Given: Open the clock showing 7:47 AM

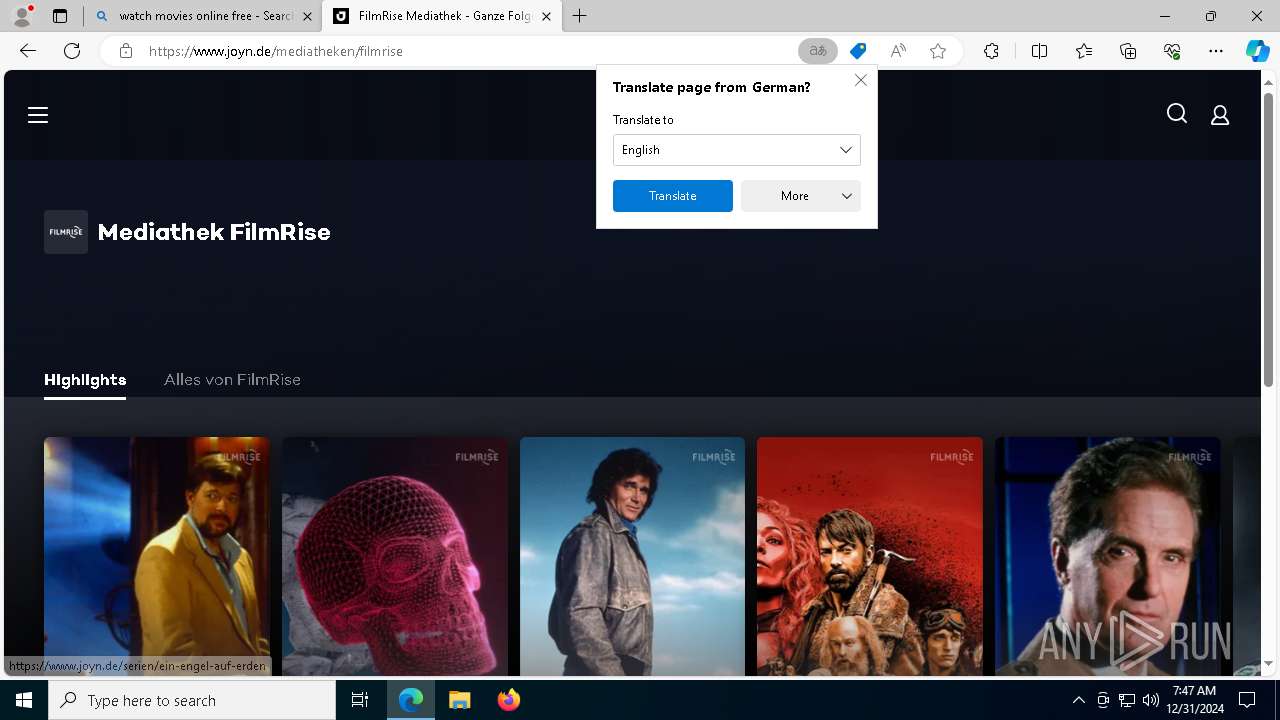Looking at the screenshot, I should tap(1194, 700).
